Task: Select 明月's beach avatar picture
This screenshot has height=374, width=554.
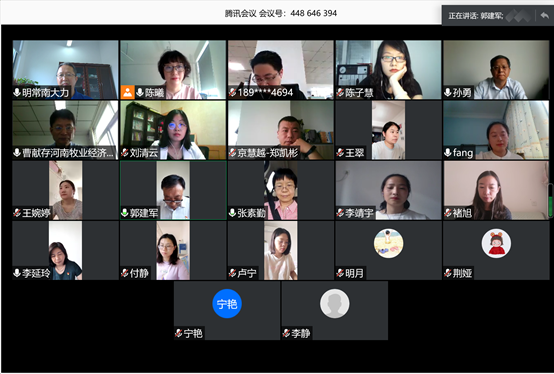Action: (388, 243)
